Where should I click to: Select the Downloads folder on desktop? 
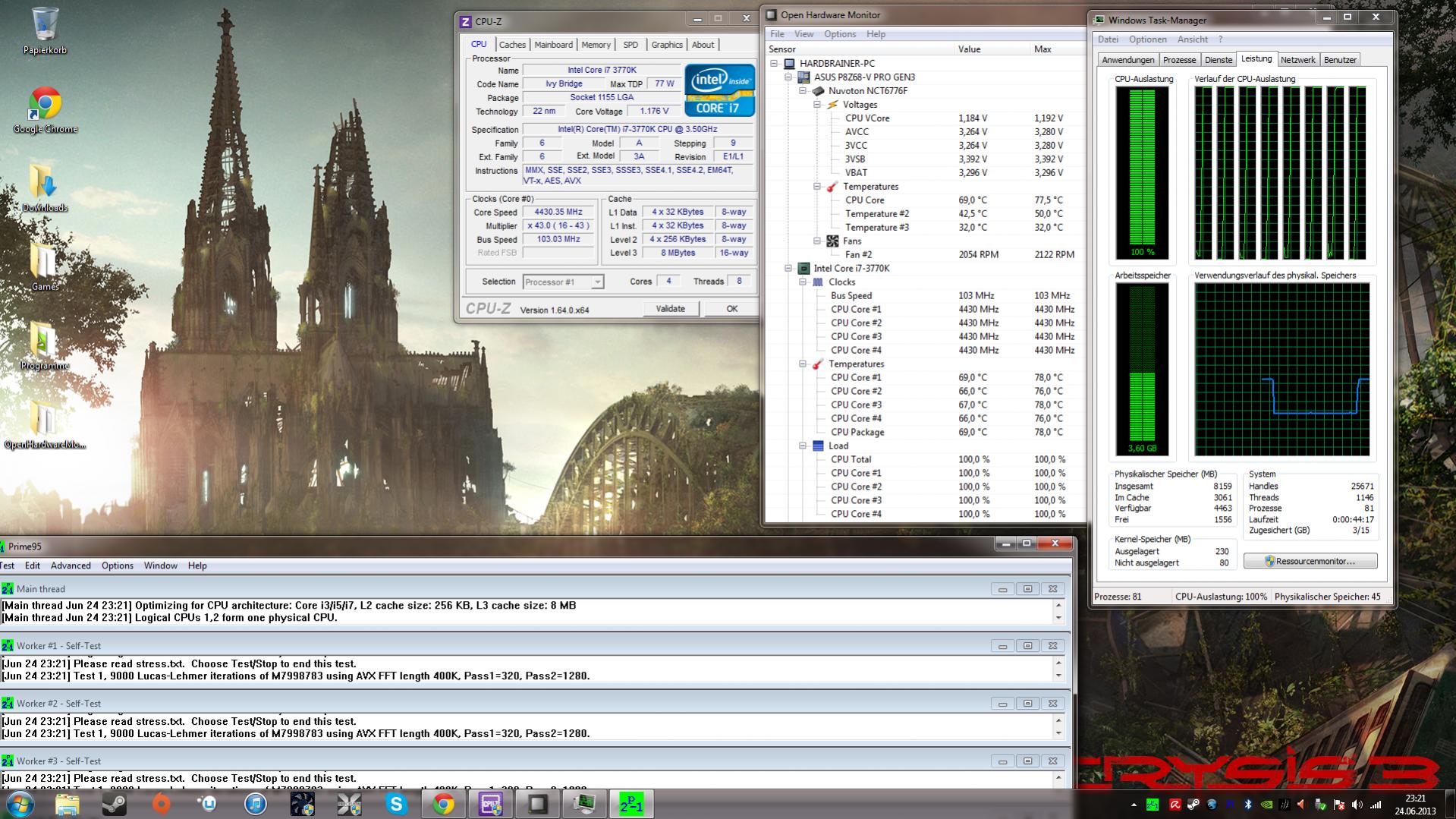tap(45, 189)
